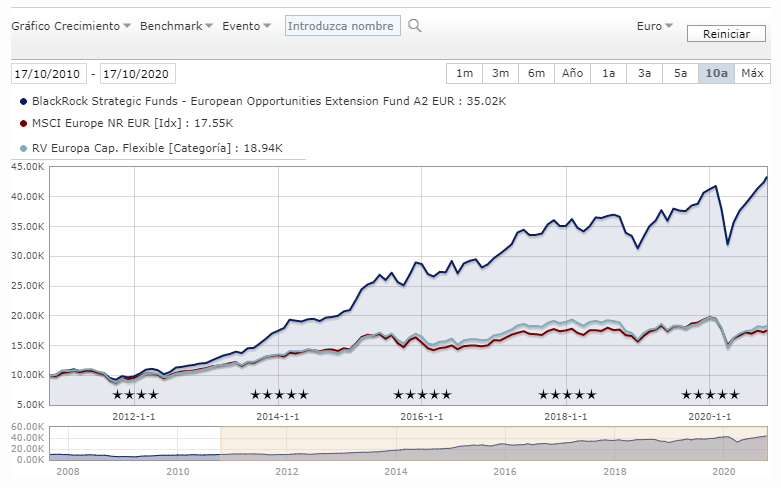Click the four-star rating near 2012-1-1
This screenshot has width=781, height=488.
[135, 395]
